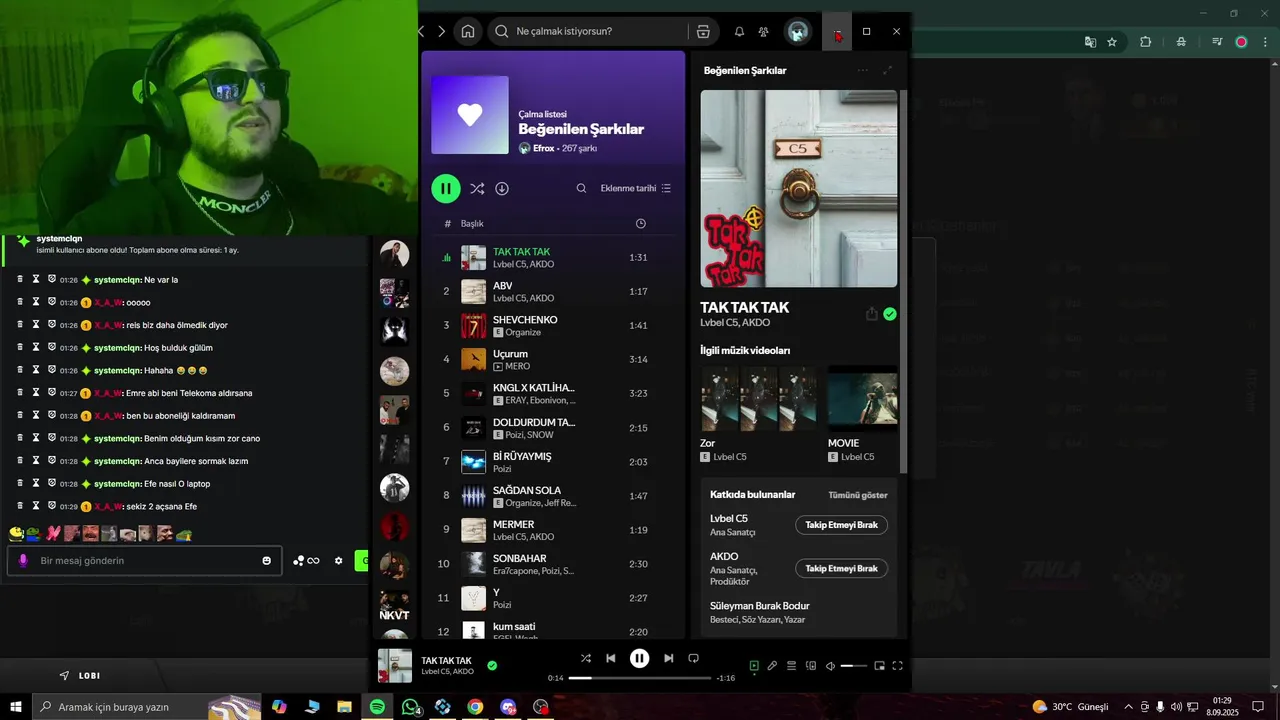The width and height of the screenshot is (1280, 720).
Task: Pause playback in bottom player bar
Action: pos(639,658)
